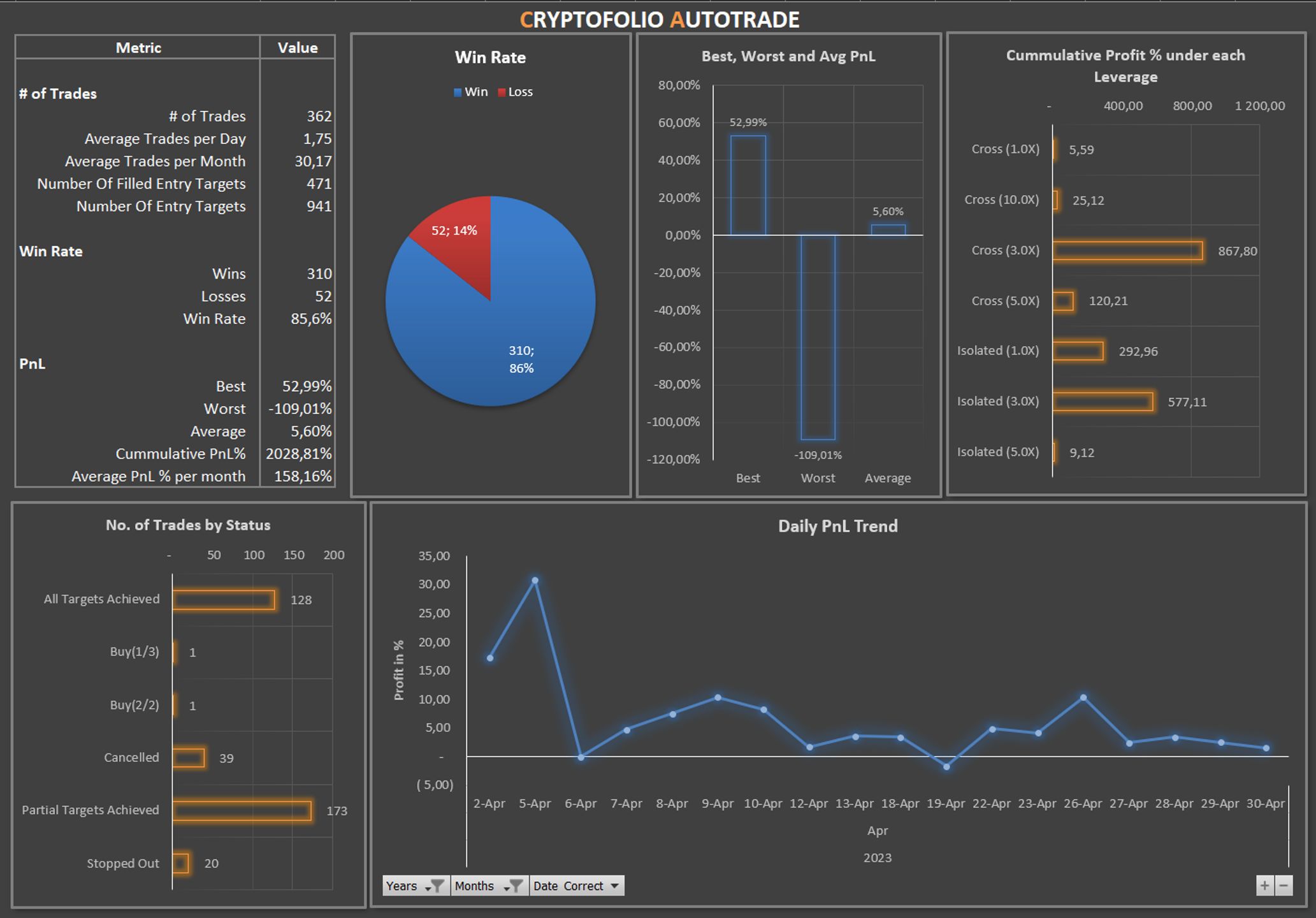
Task: Select the red Loss legend swatch
Action: coord(502,92)
